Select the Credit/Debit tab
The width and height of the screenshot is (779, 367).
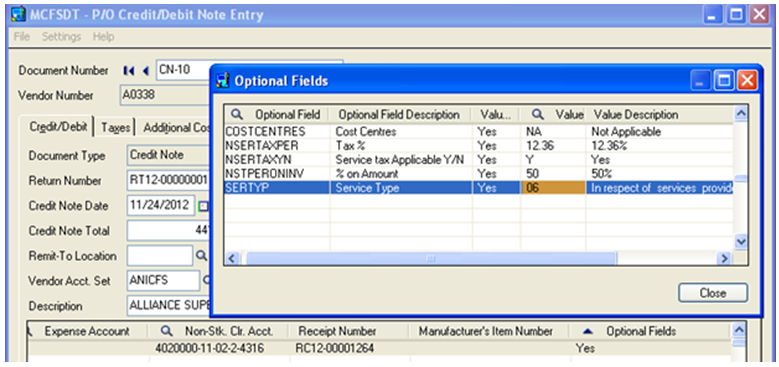[58, 127]
